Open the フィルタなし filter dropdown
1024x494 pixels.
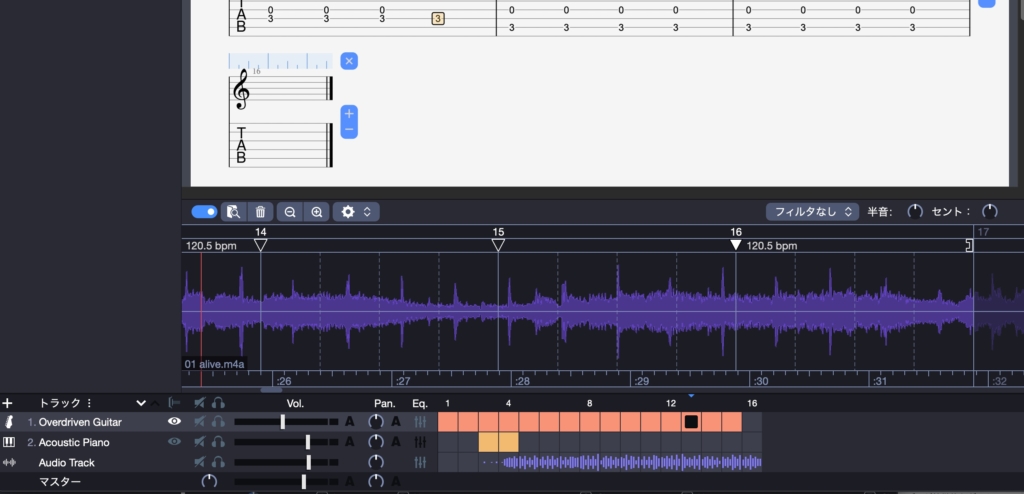[x=812, y=212]
